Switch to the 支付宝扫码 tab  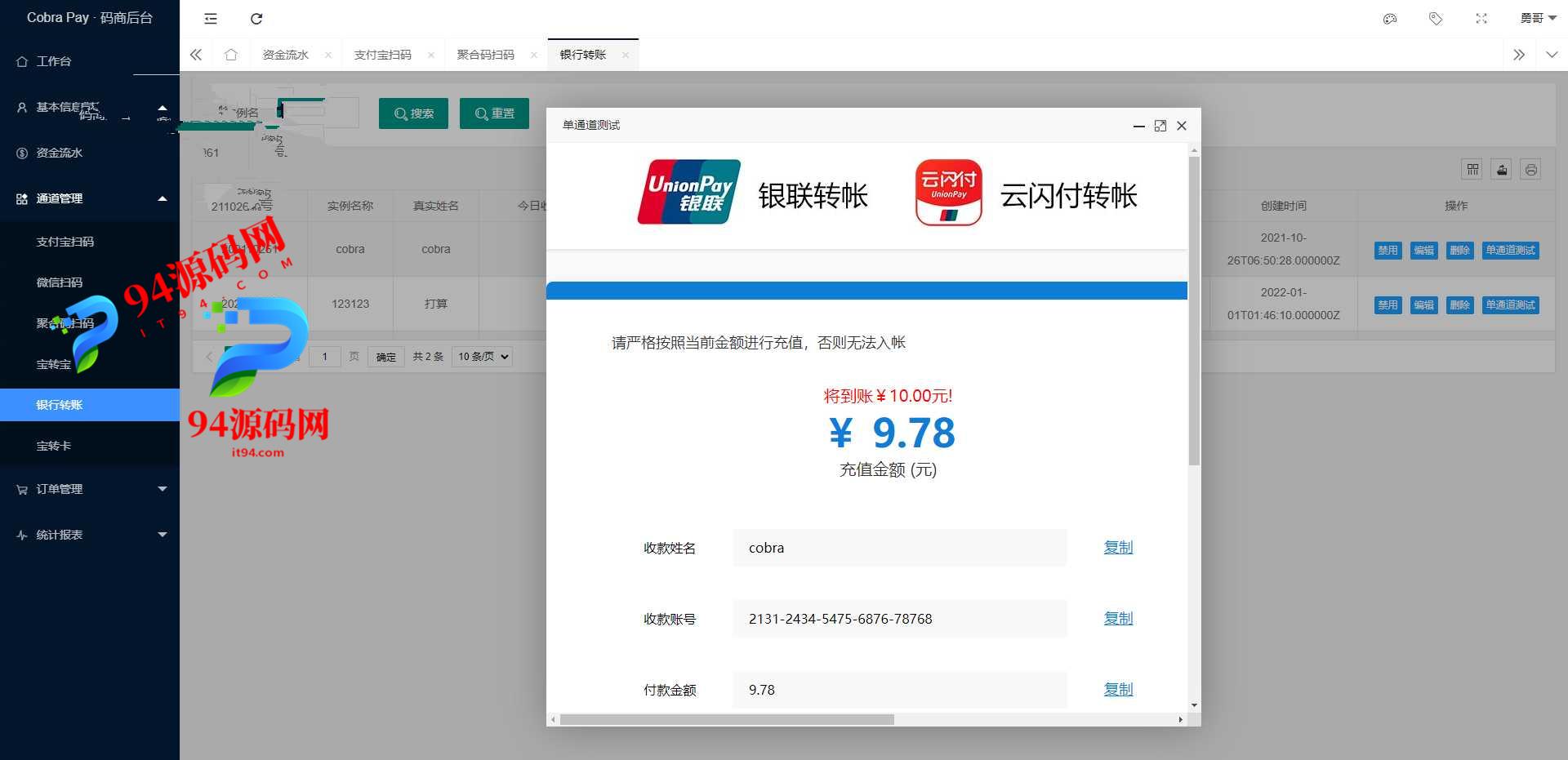pos(382,55)
